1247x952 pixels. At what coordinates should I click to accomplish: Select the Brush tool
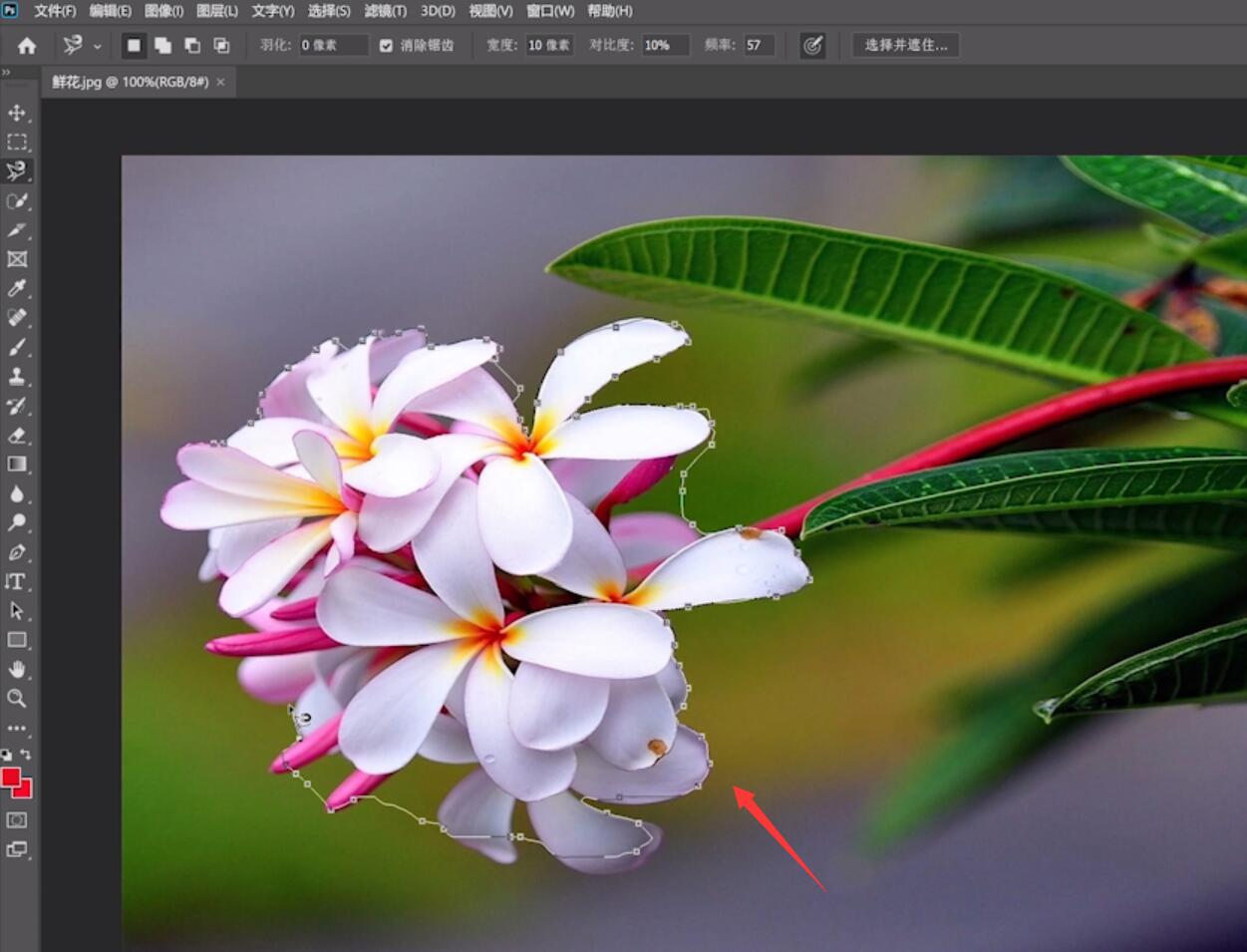(x=17, y=347)
